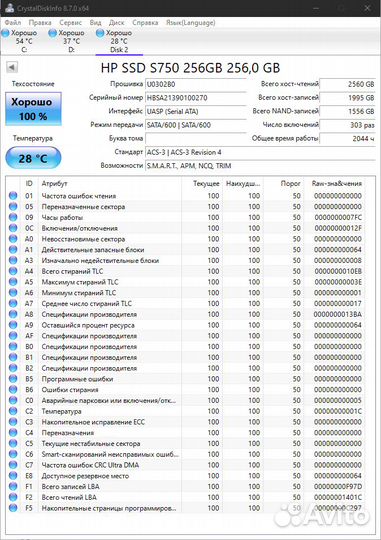Open the Диск menu
381x540 pixels.
click(116, 23)
